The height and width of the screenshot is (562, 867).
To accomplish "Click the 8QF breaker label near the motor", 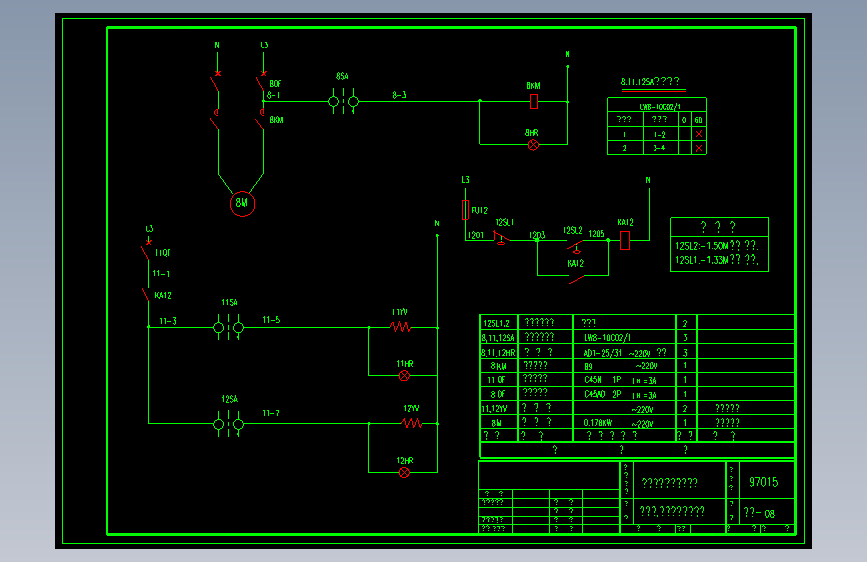I will 275,84.
